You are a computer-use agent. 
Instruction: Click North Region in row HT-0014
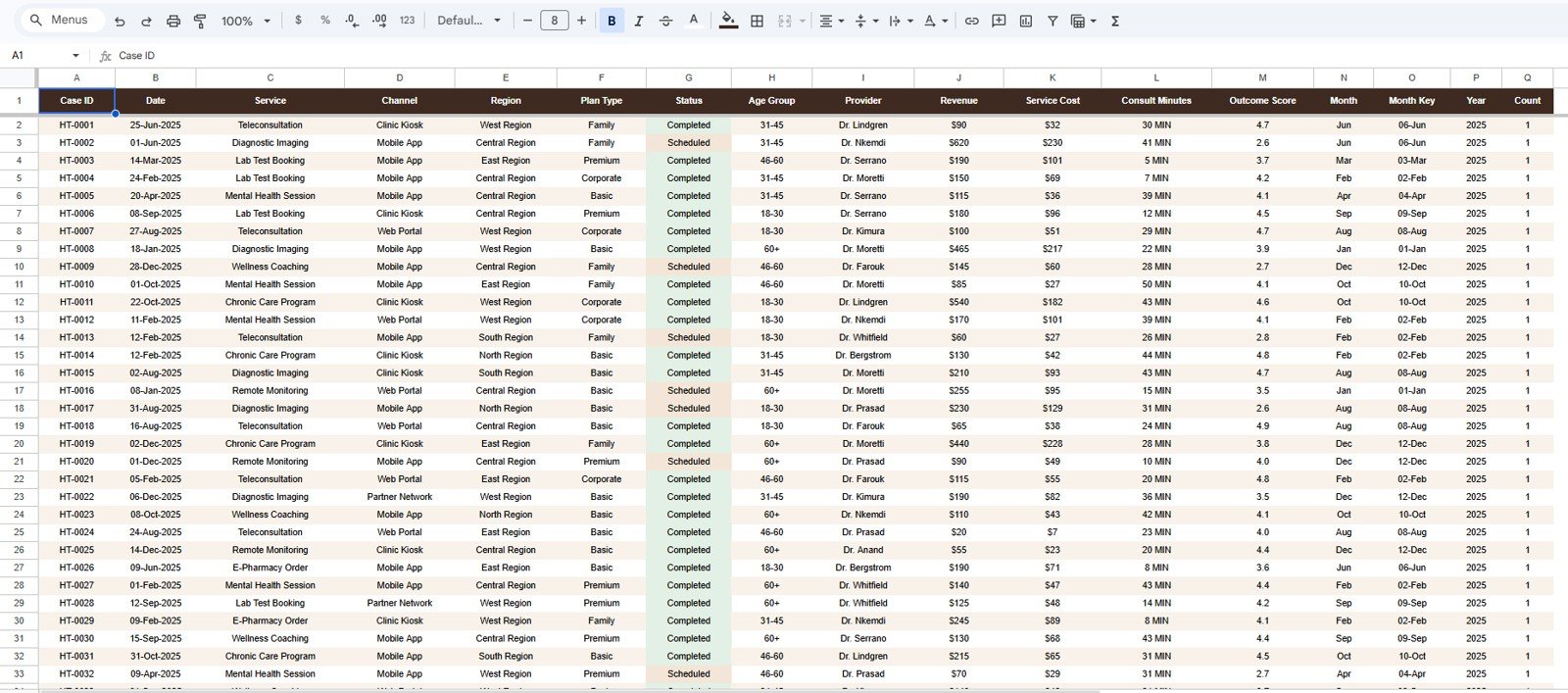(506, 355)
